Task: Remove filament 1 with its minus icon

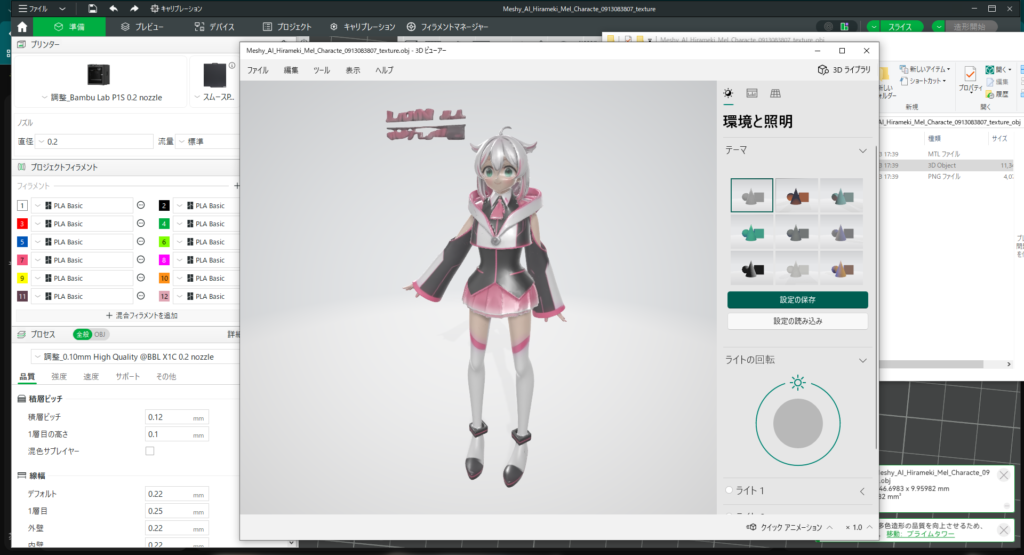Action: tap(140, 205)
